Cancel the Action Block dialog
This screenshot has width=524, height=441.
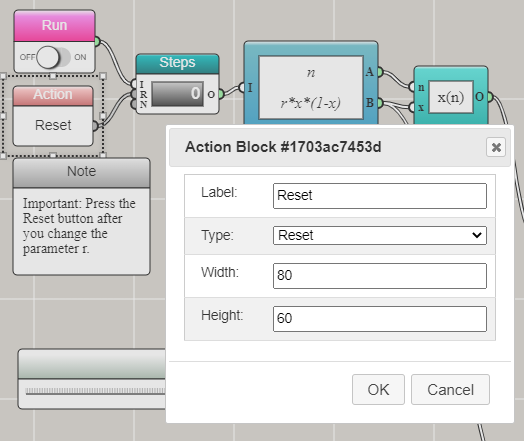coord(450,390)
